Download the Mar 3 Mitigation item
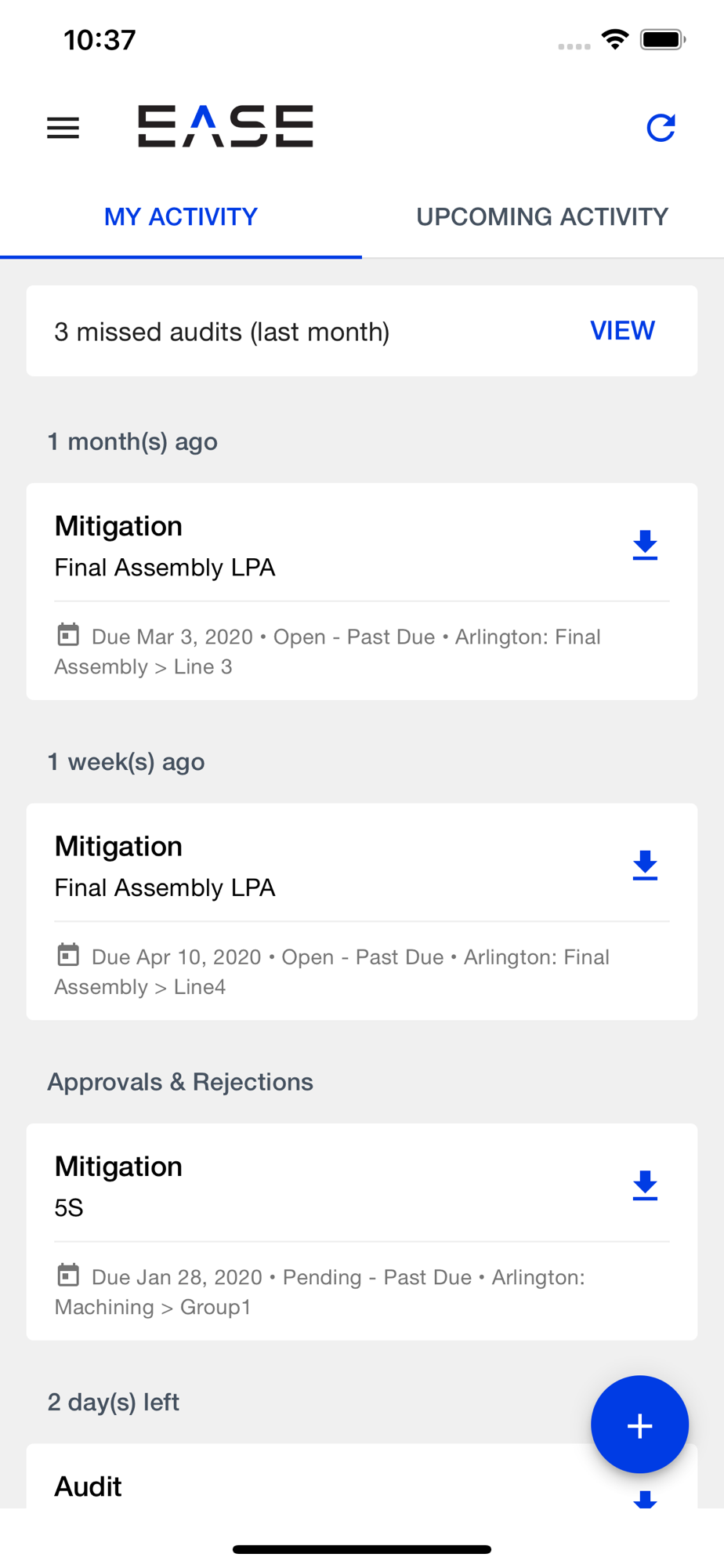724x1568 pixels. coord(645,545)
